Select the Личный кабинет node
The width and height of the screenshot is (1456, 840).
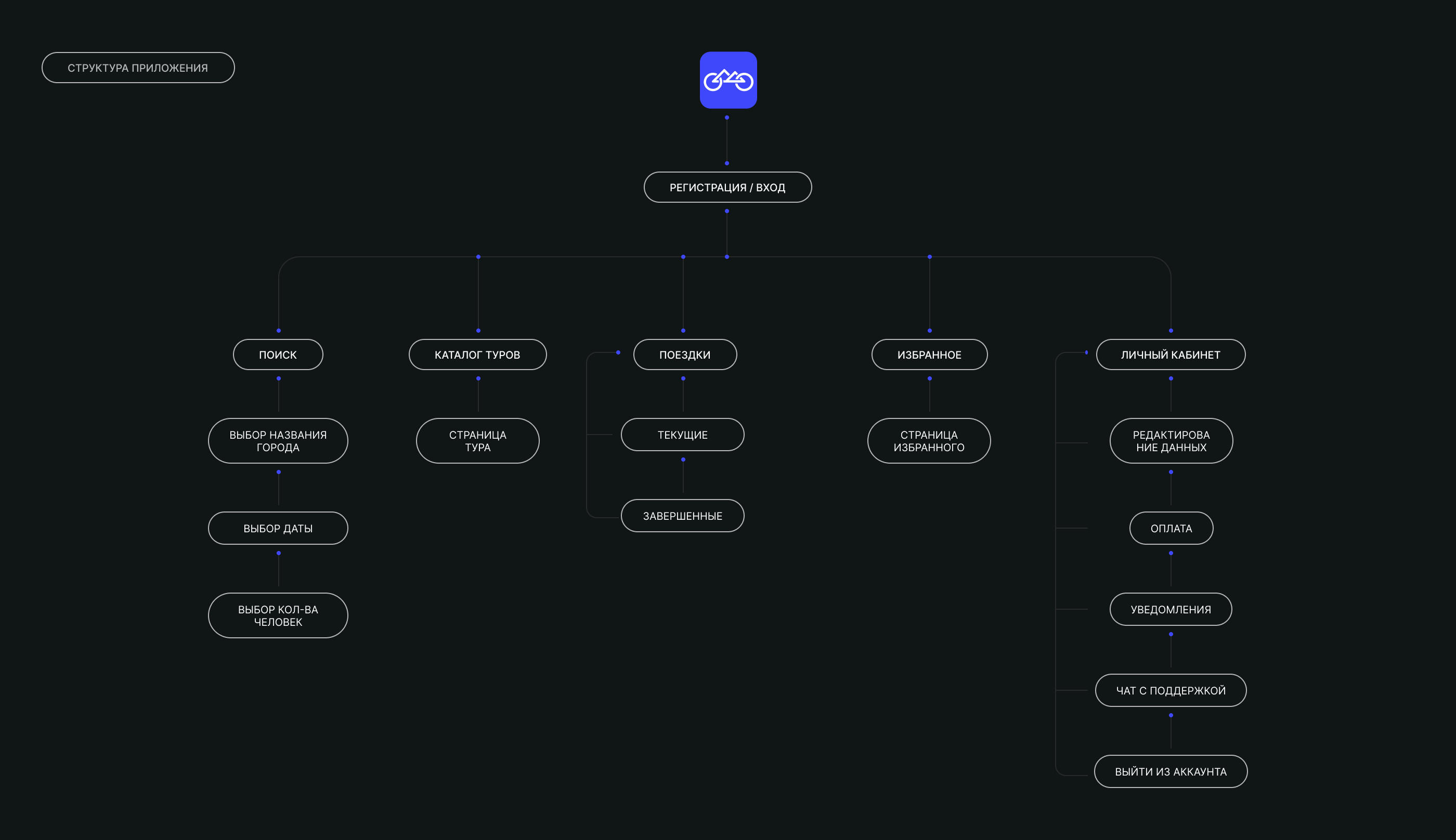tap(1171, 355)
